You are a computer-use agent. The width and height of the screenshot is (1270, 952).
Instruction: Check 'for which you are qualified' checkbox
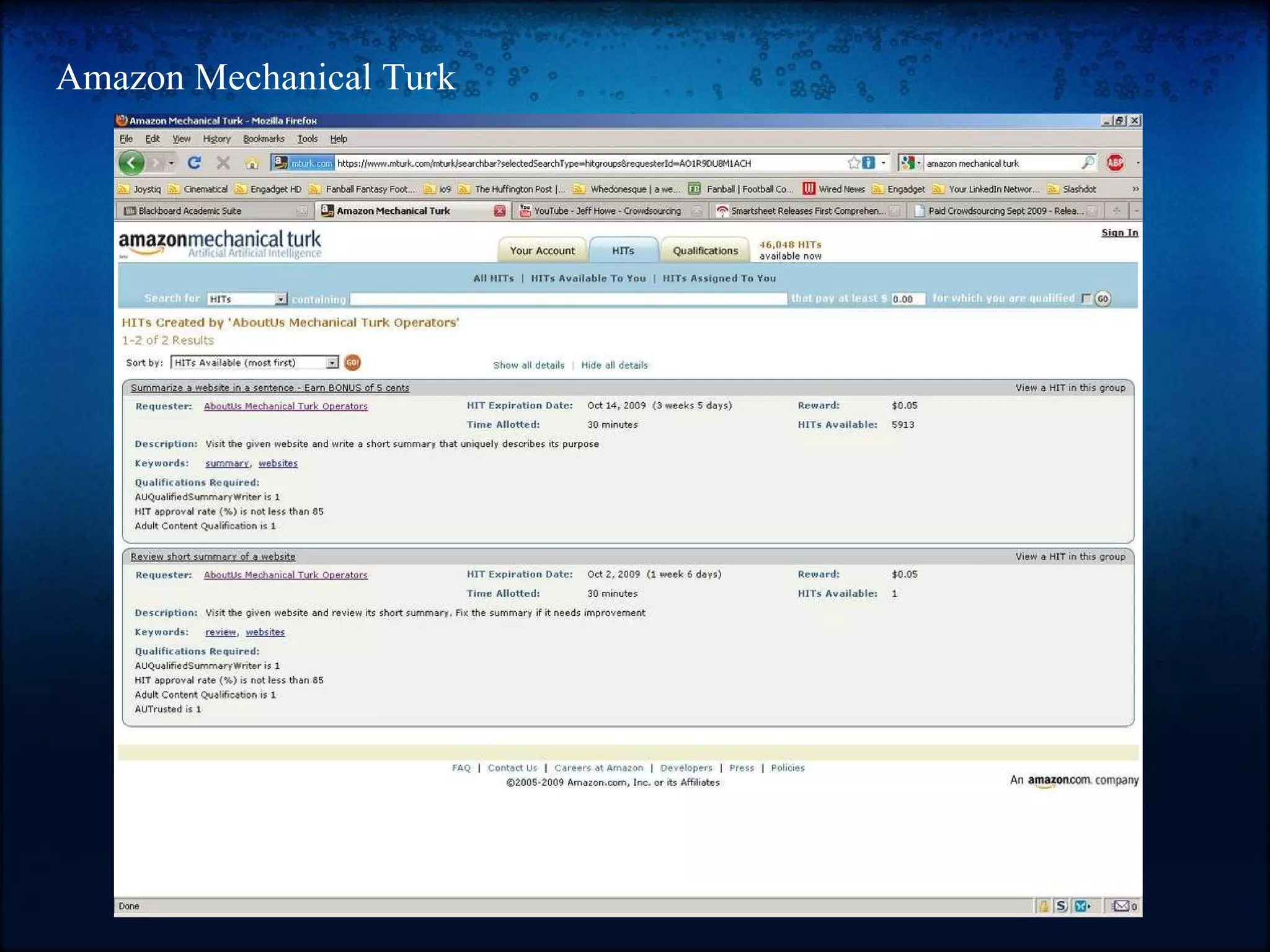coord(1086,299)
